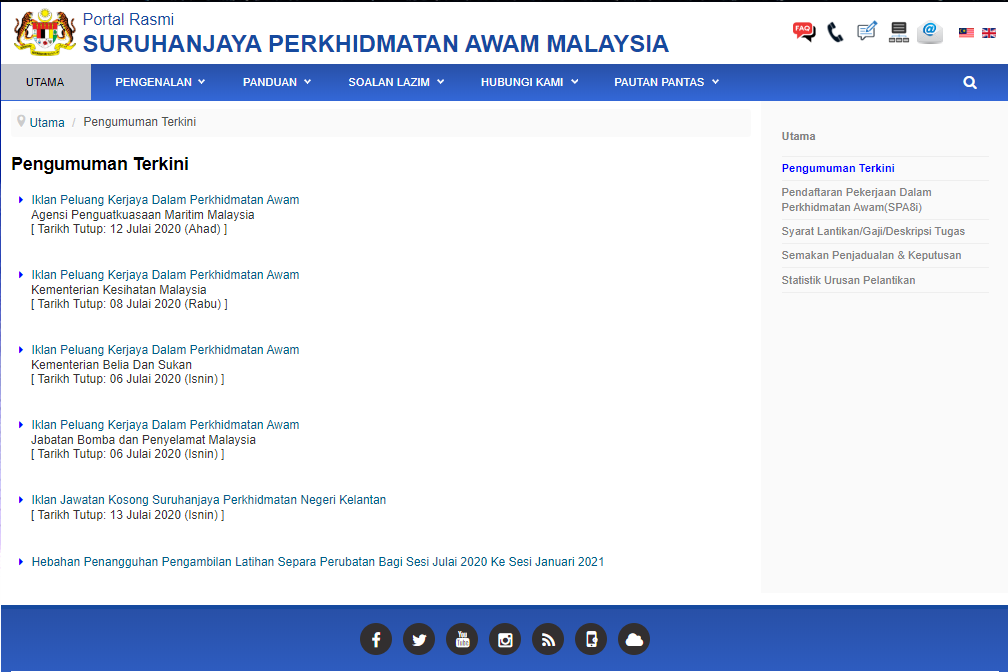Click the email envelope icon
Viewport: 1008px width, 672px height.
(x=930, y=32)
